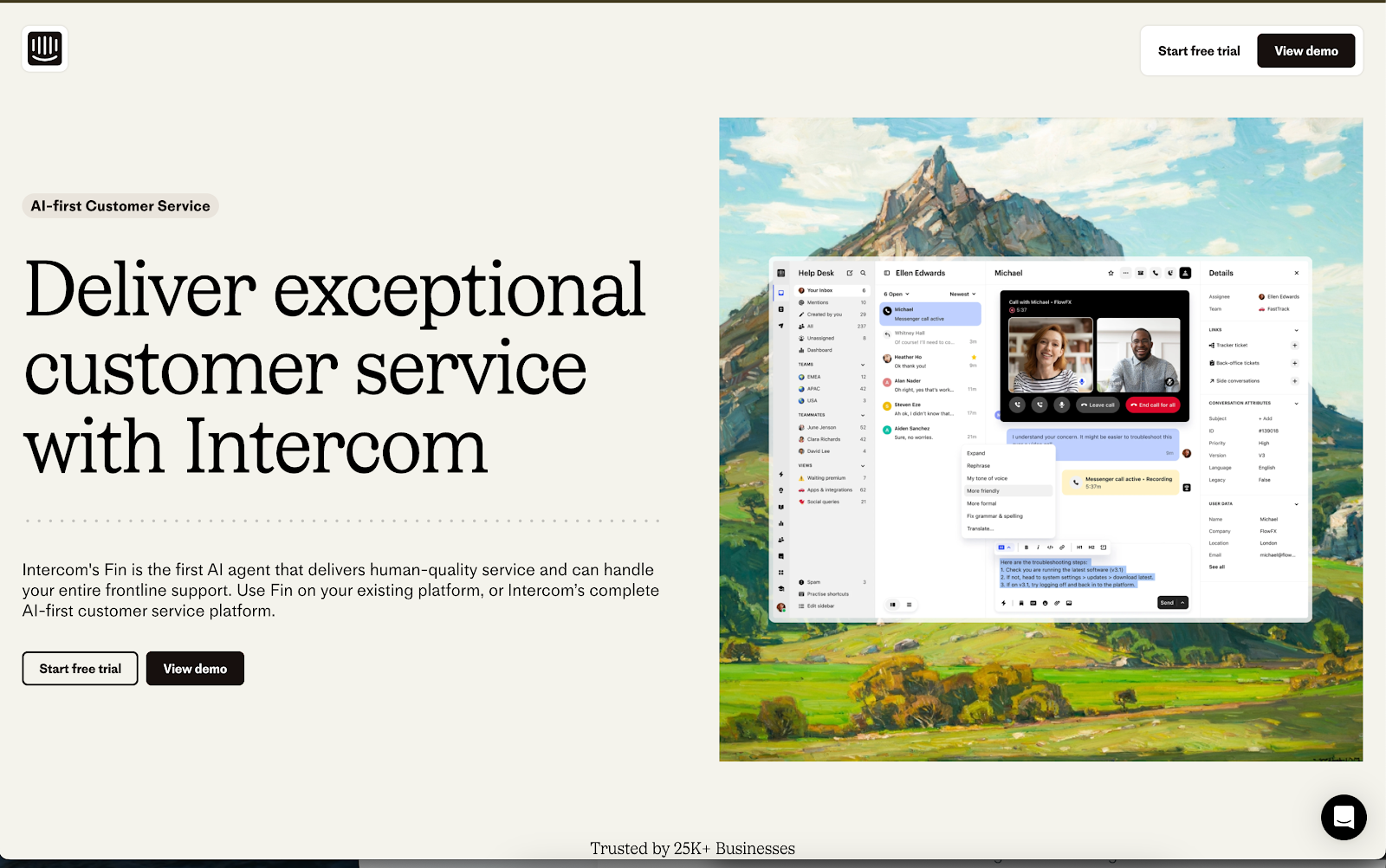Click View demo in the top header

pos(1306,51)
